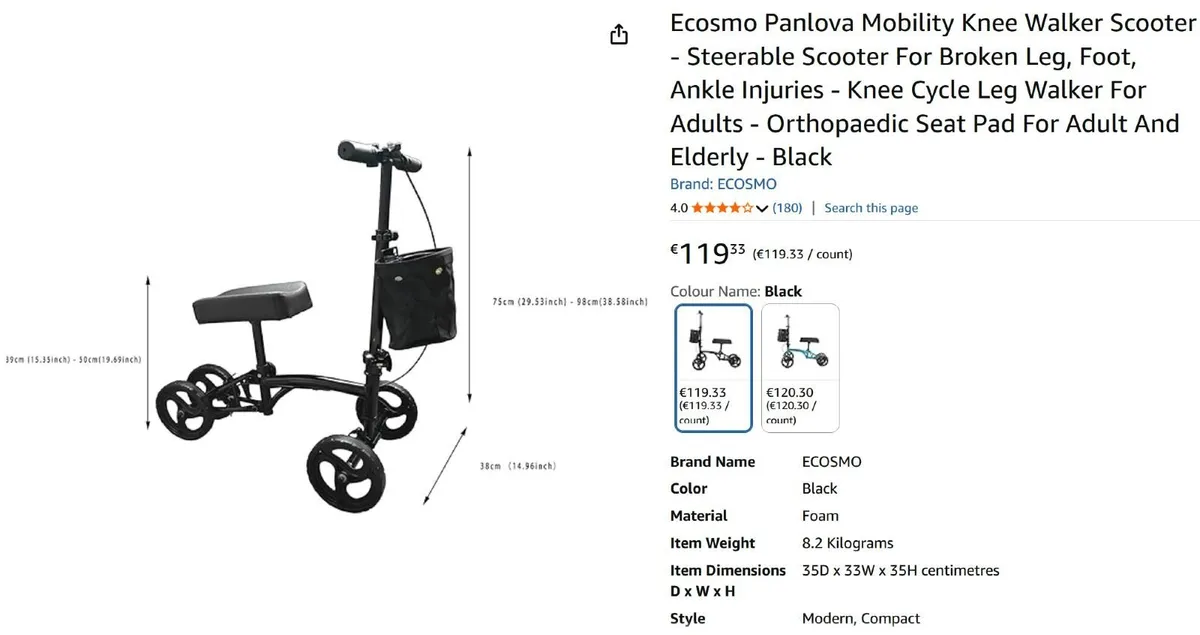
Task: Click the Style value 'Modern, Compact'
Action: [862, 618]
